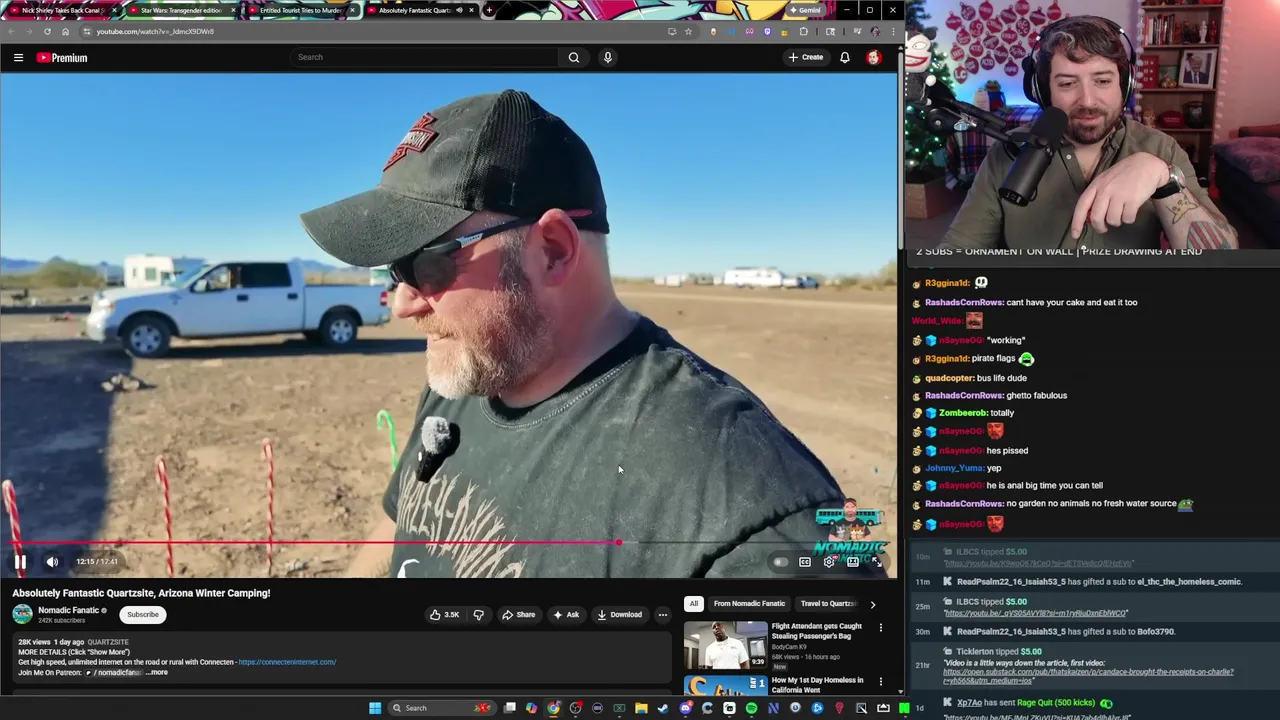Open the Windows Start menu

point(375,708)
